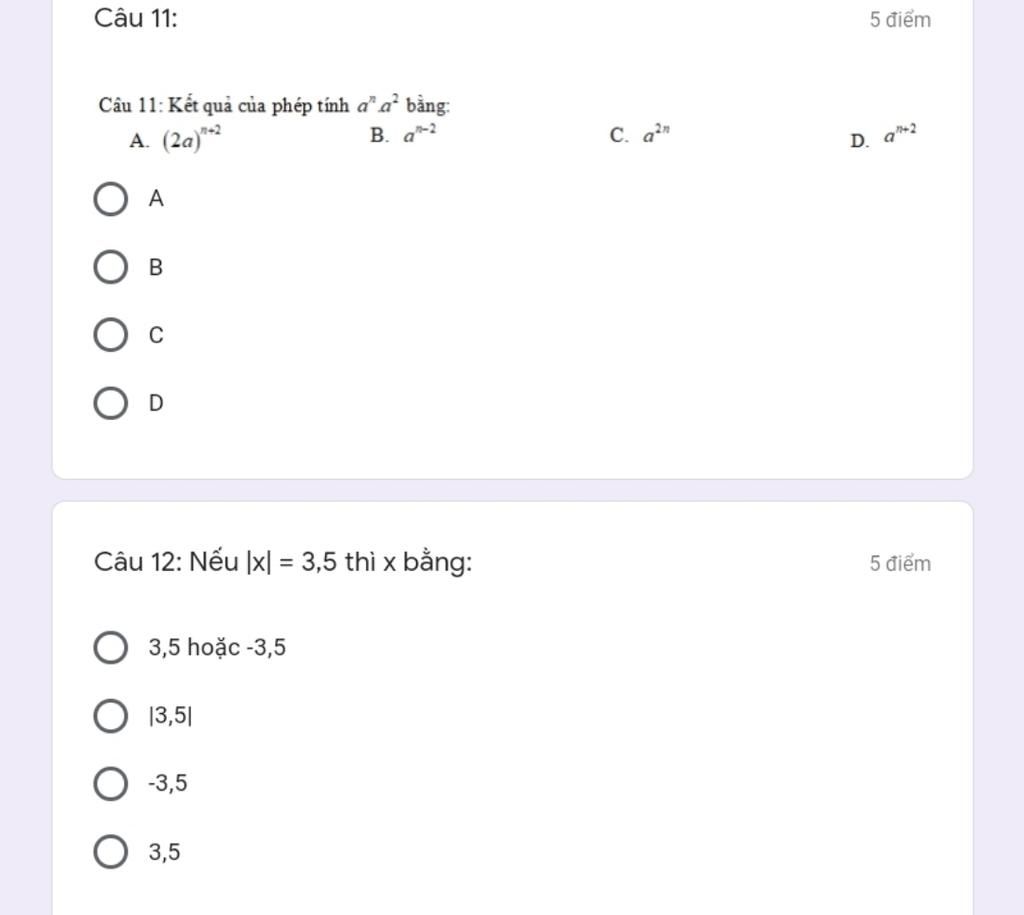
Task: Select radio button A for Câu 11
Action: tap(110, 199)
